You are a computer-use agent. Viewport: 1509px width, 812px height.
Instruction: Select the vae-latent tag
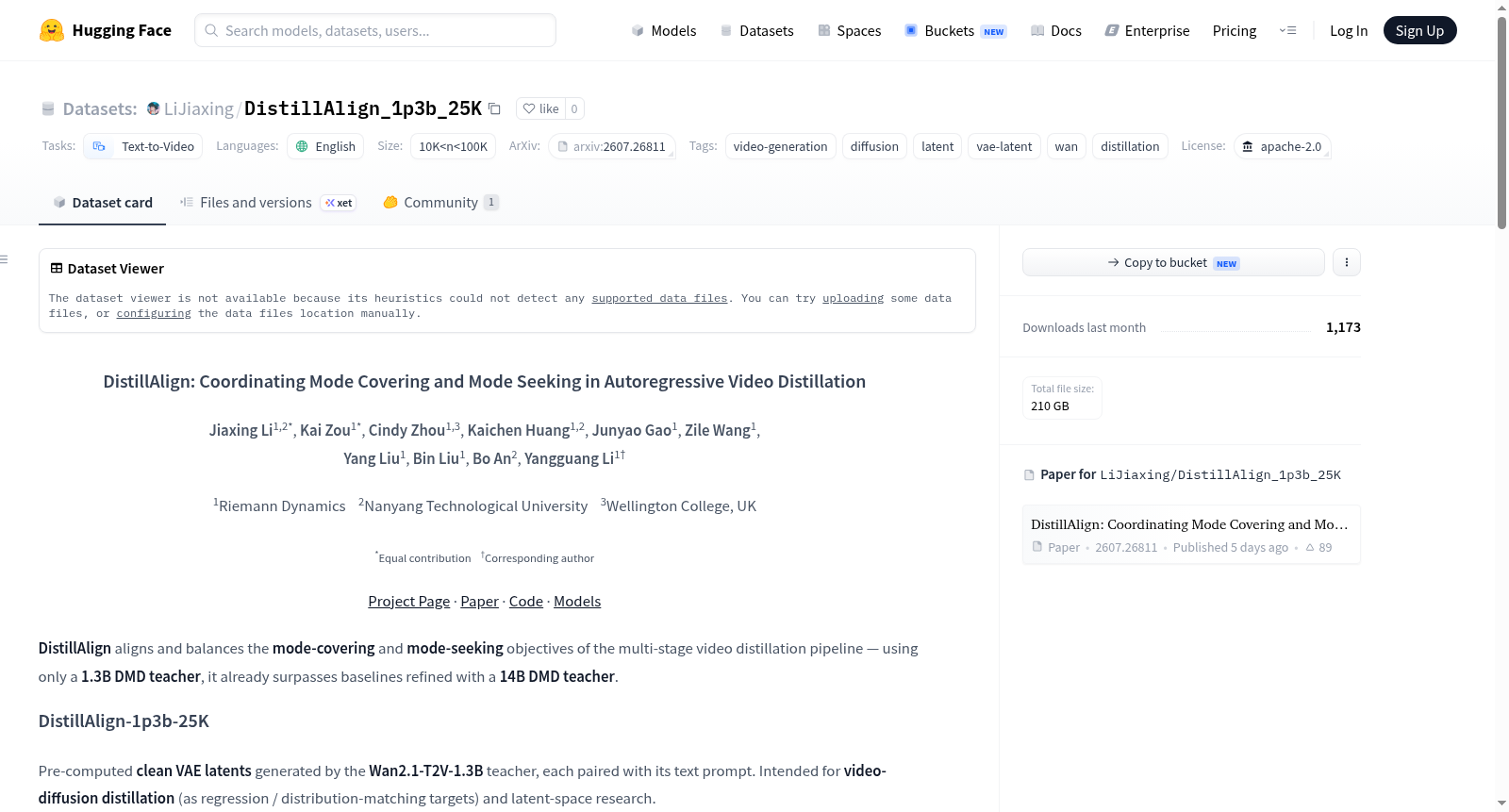1003,146
